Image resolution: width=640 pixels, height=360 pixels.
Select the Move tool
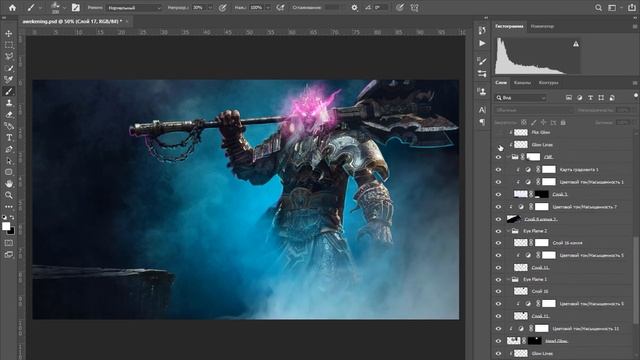click(x=9, y=33)
